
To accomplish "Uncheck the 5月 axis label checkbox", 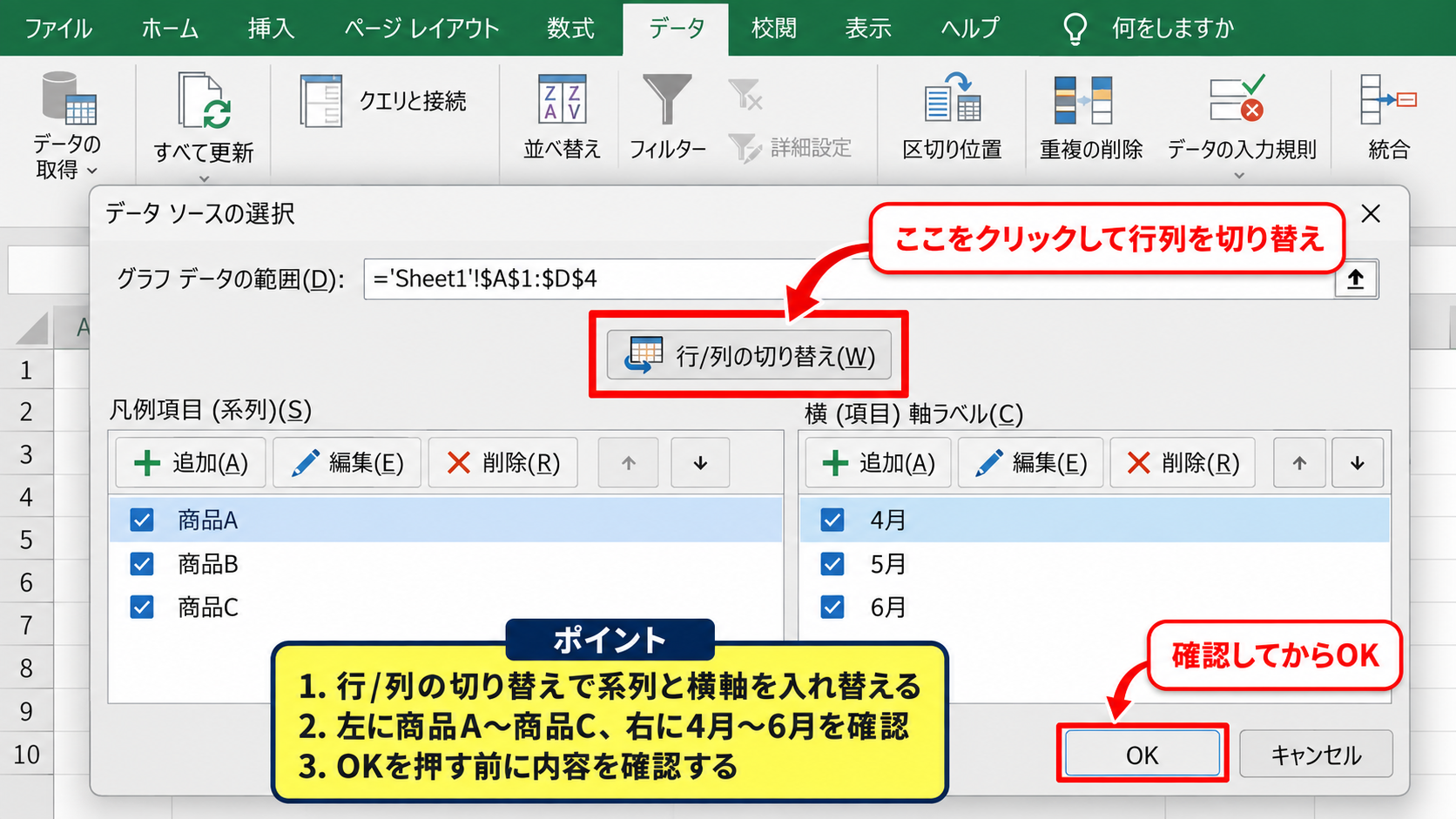I will point(832,564).
